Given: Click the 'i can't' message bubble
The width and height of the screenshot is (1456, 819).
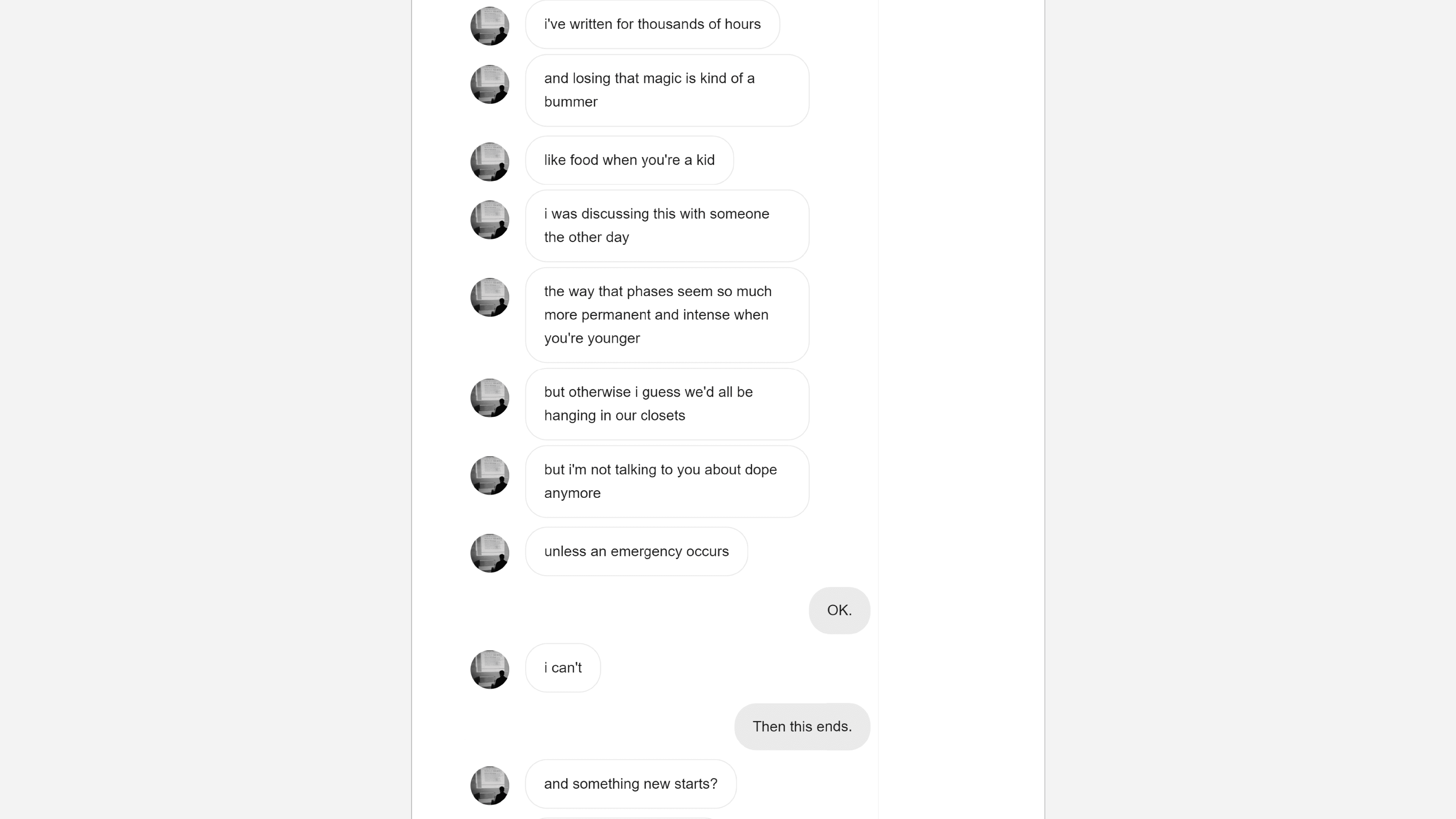Looking at the screenshot, I should pos(563,667).
